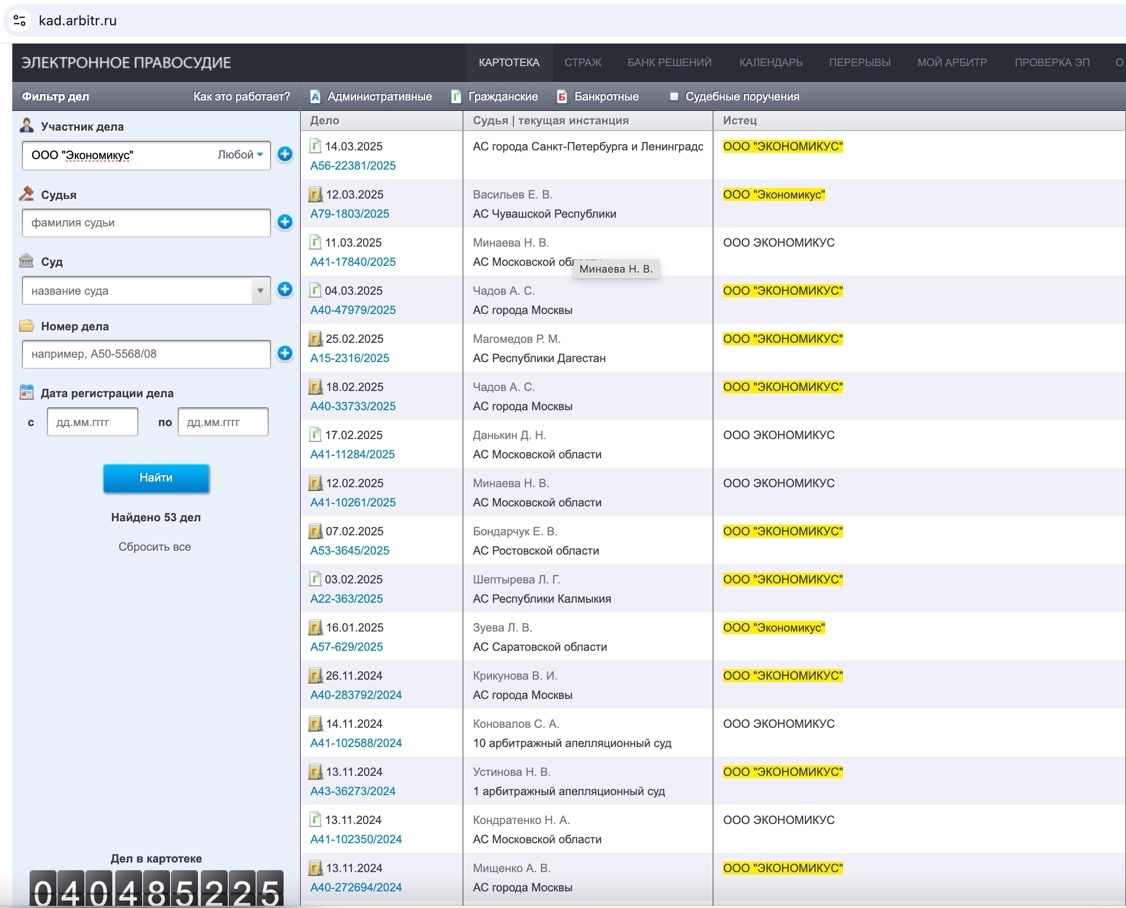Open the Картотека tab
Viewport: 1126px width, 908px height.
509,62
